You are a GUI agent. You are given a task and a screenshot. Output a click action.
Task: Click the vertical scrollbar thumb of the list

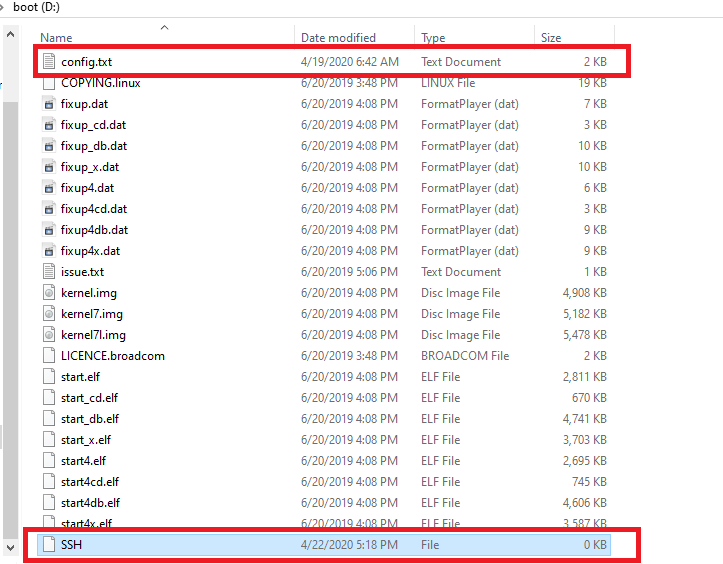tap(11, 319)
